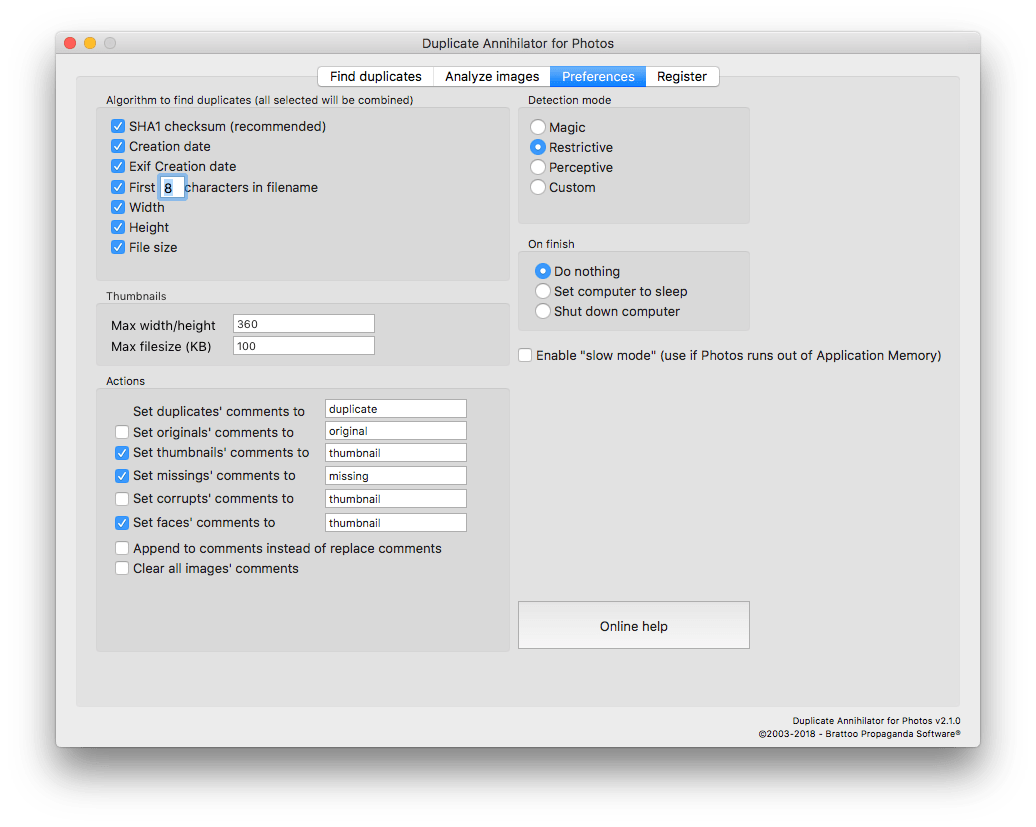The width and height of the screenshot is (1036, 827).
Task: Click the duplicates' comments text field
Action: (396, 409)
